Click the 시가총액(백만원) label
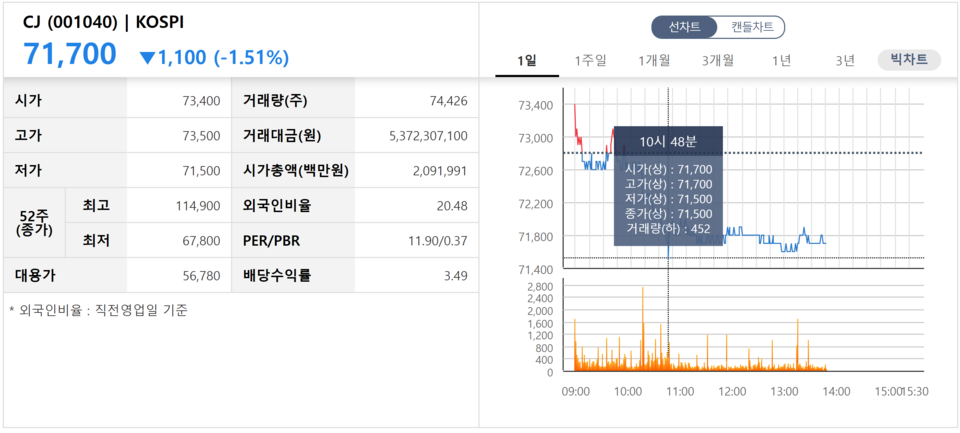Image resolution: width=960 pixels, height=433 pixels. point(296,171)
